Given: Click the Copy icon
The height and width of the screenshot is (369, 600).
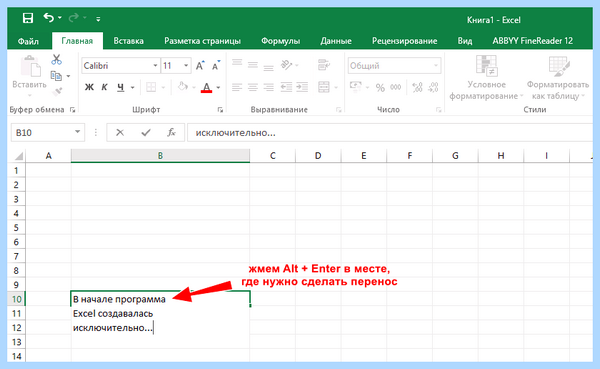Looking at the screenshot, I should (x=56, y=76).
